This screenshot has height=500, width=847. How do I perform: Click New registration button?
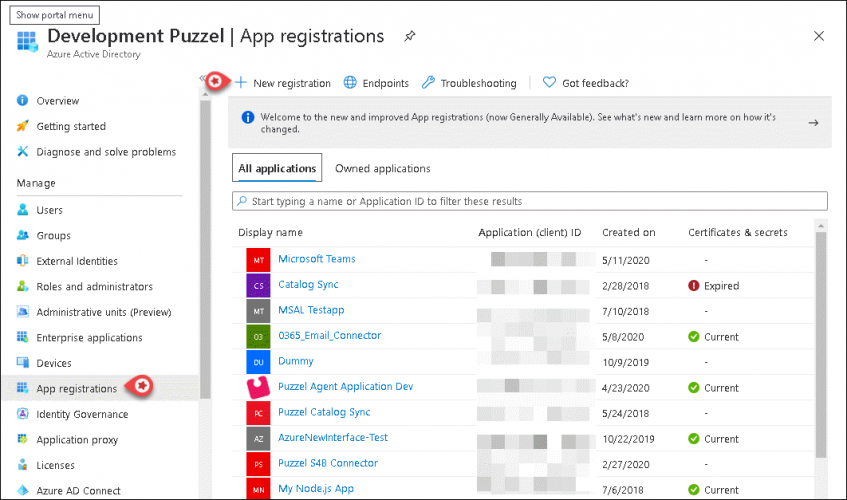(x=283, y=83)
